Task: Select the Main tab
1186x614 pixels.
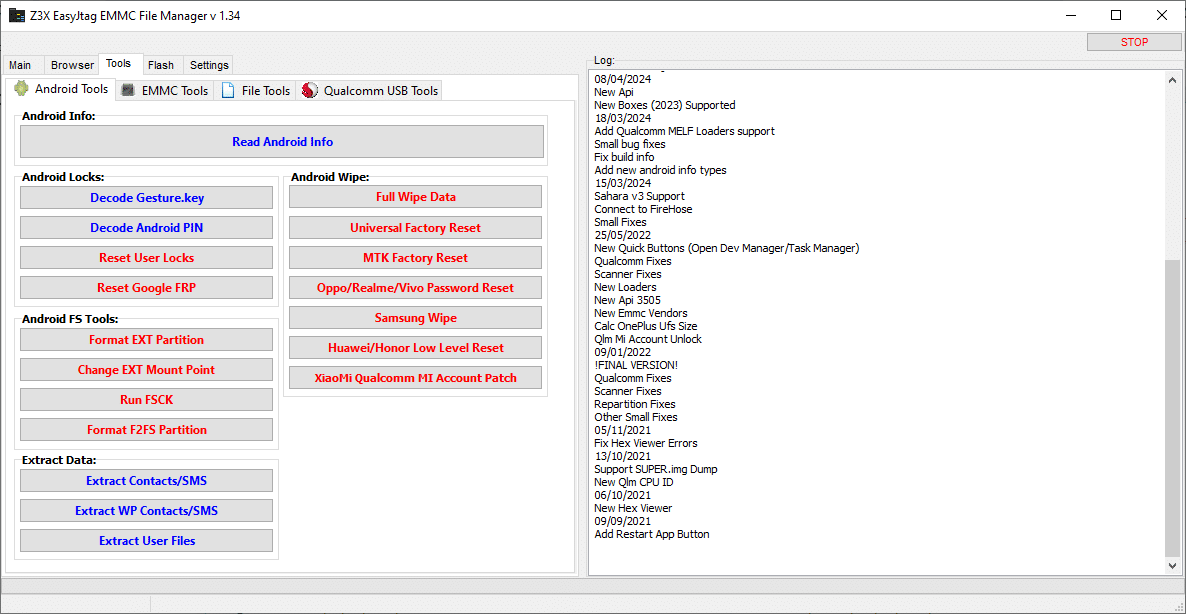Action: (20, 65)
